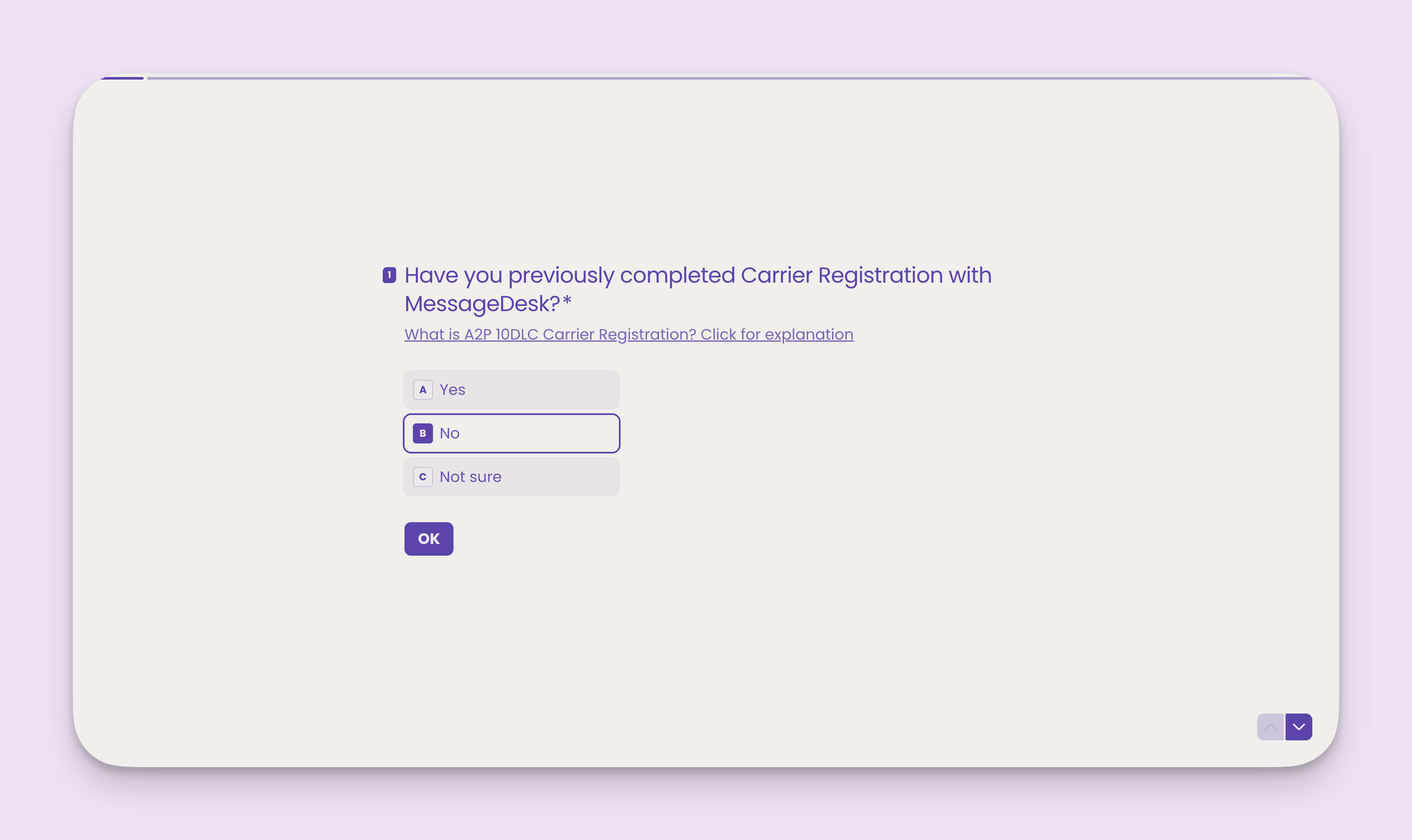Select the Yes answer option
The image size is (1412, 840).
511,389
